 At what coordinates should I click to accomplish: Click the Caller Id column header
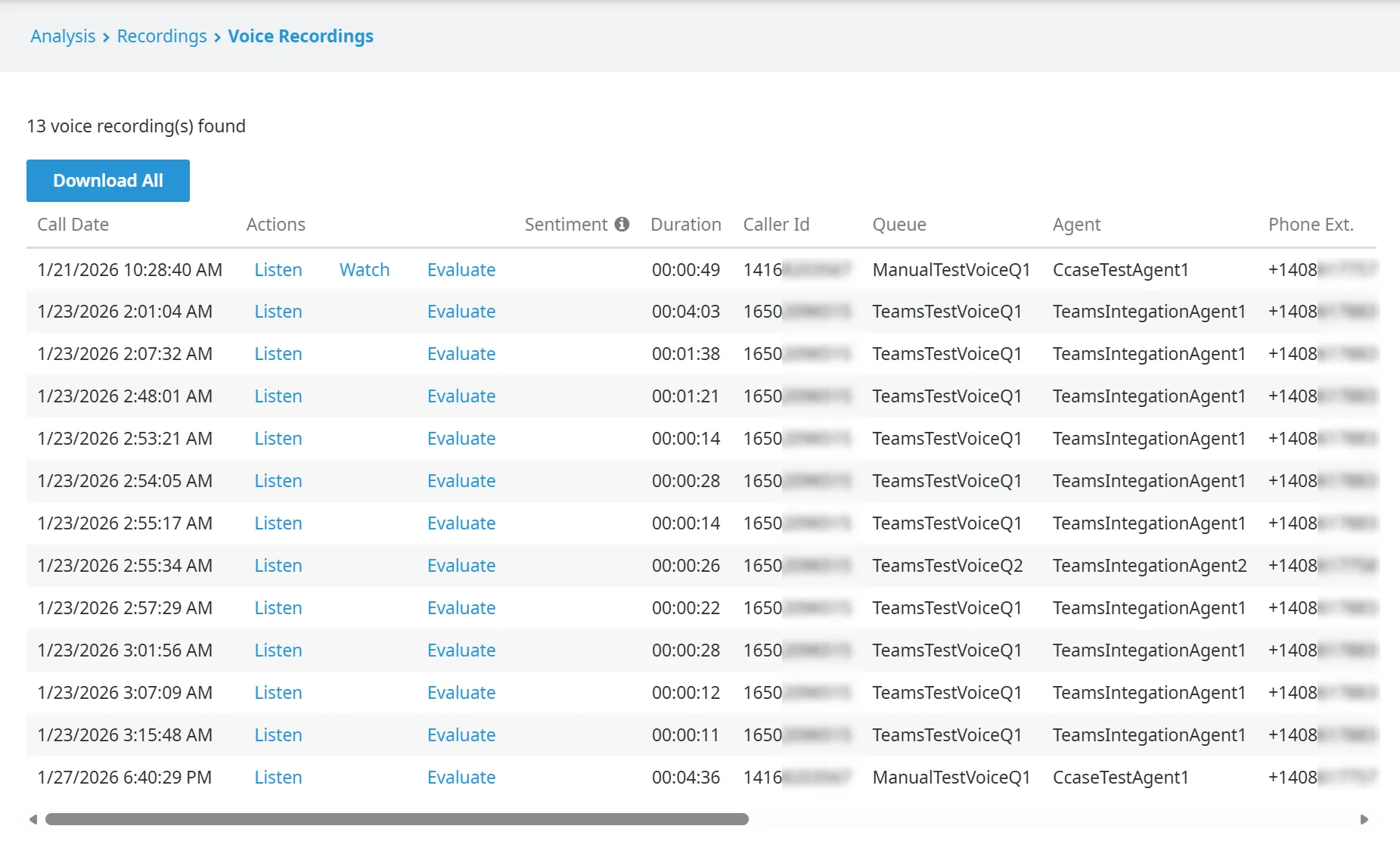tap(776, 225)
